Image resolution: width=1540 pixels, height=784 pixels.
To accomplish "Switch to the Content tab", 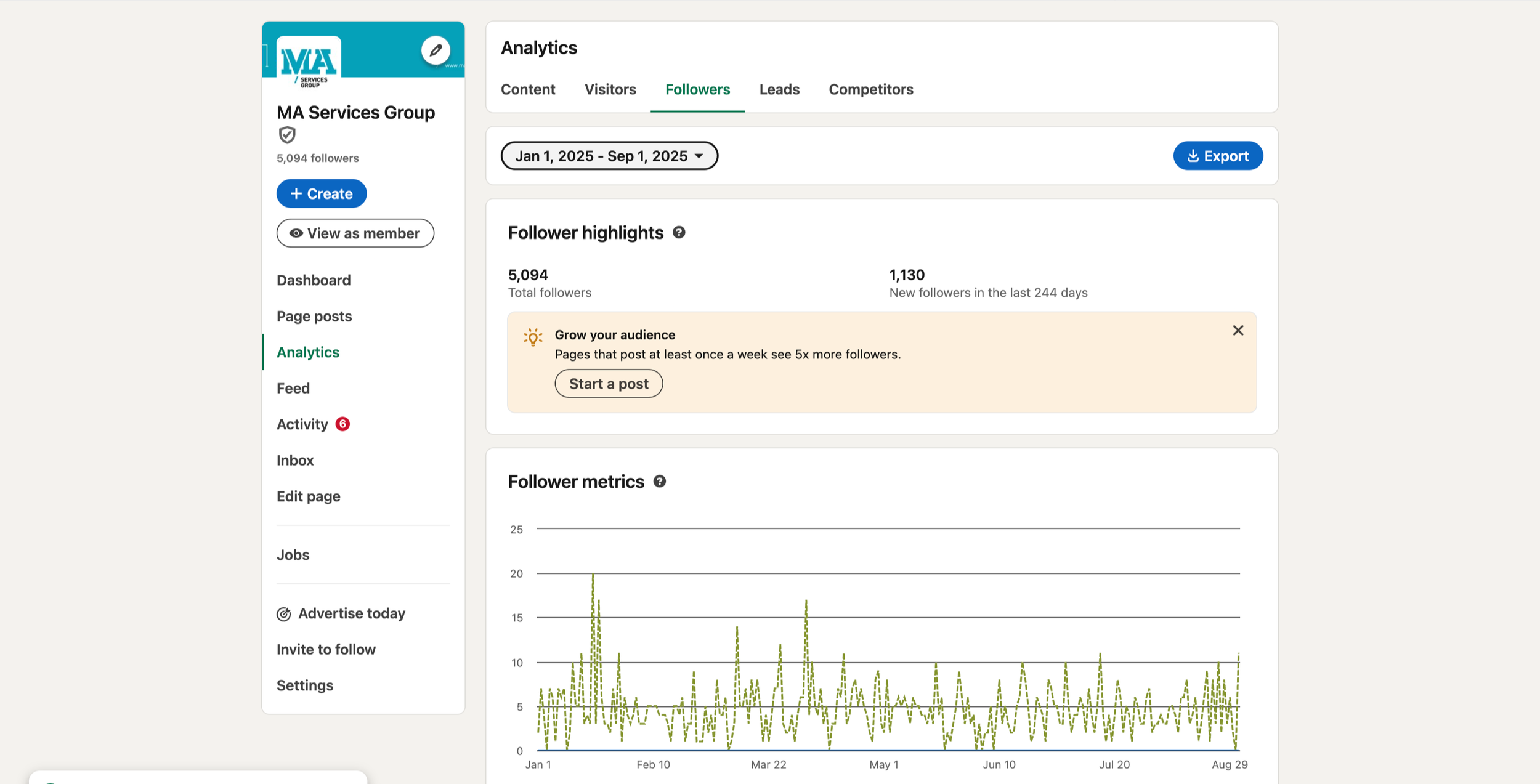I will 528,89.
